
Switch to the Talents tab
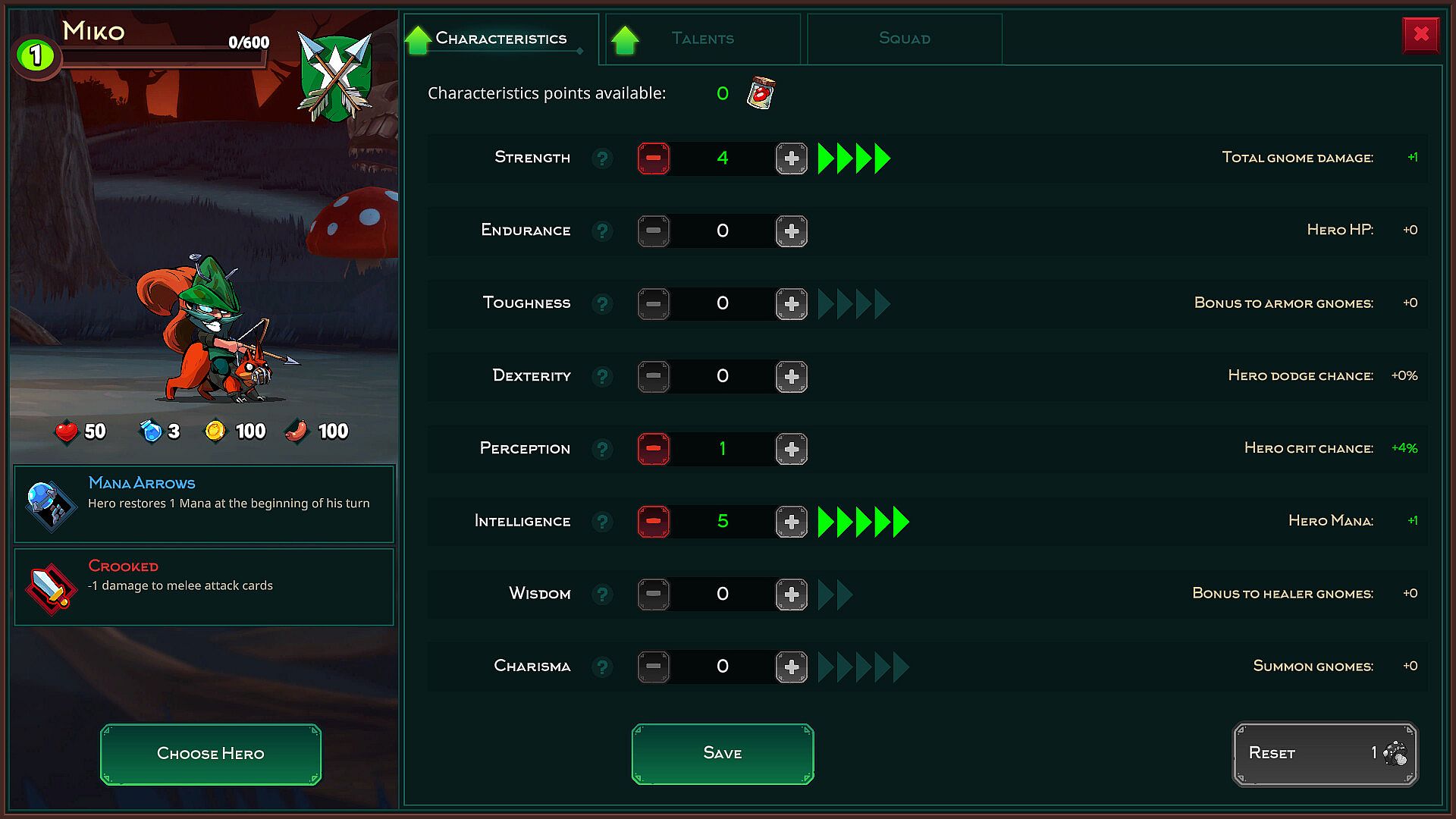click(x=703, y=39)
